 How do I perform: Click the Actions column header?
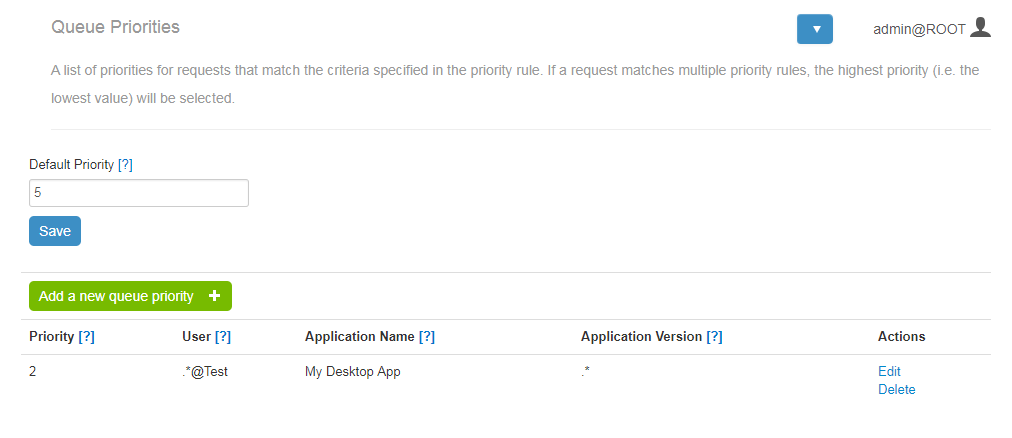tap(901, 337)
